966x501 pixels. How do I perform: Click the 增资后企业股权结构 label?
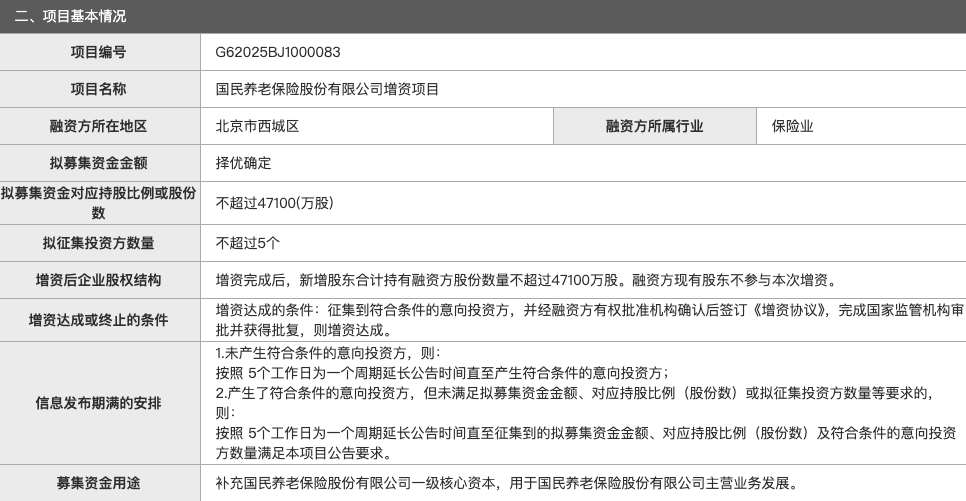coord(99,280)
